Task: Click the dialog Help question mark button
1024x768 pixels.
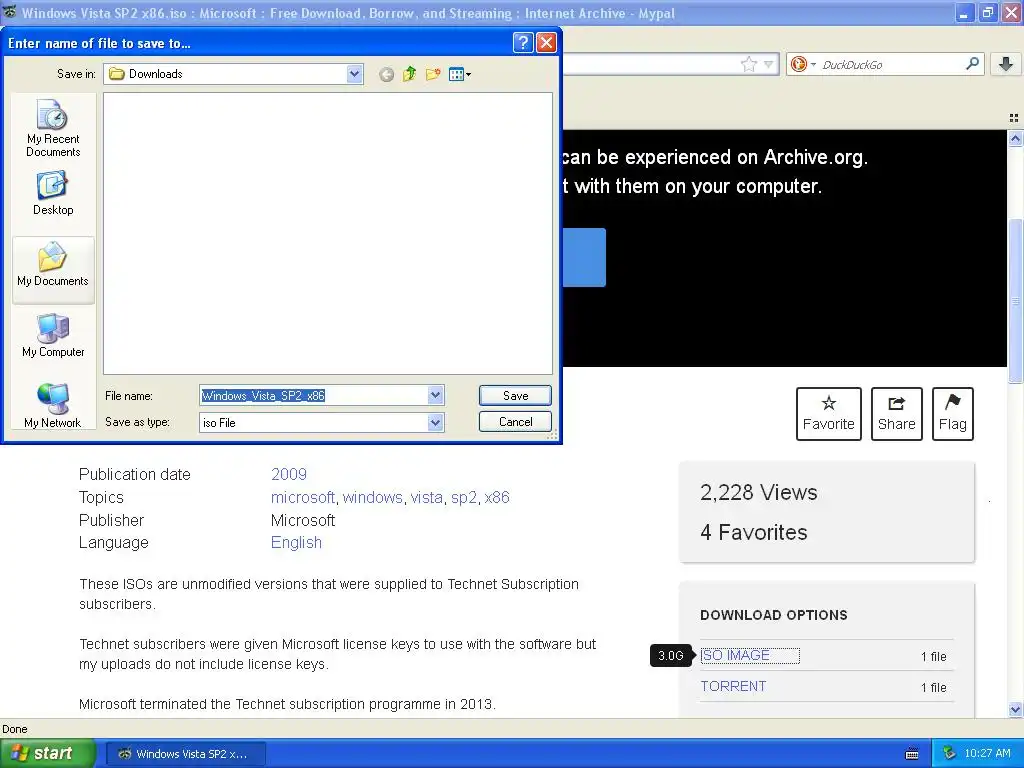Action: (x=522, y=42)
